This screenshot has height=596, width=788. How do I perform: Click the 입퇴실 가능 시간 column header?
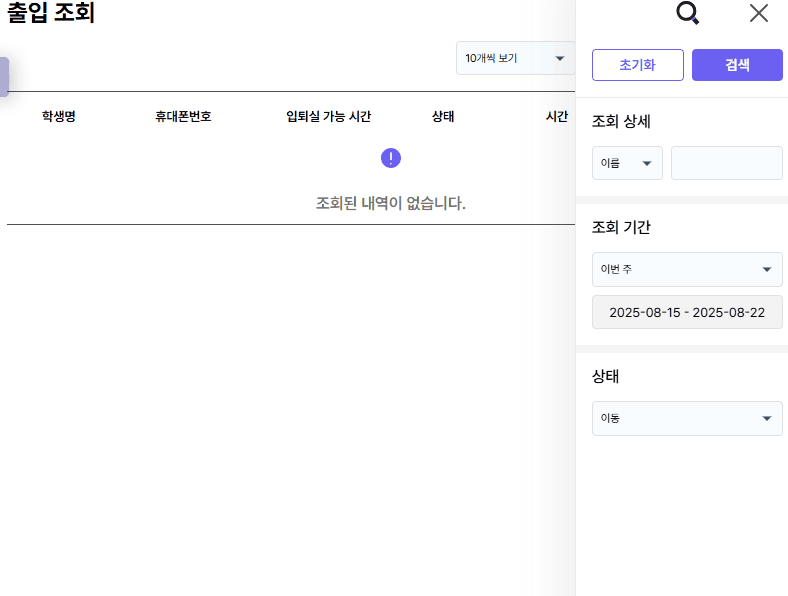[x=328, y=117]
